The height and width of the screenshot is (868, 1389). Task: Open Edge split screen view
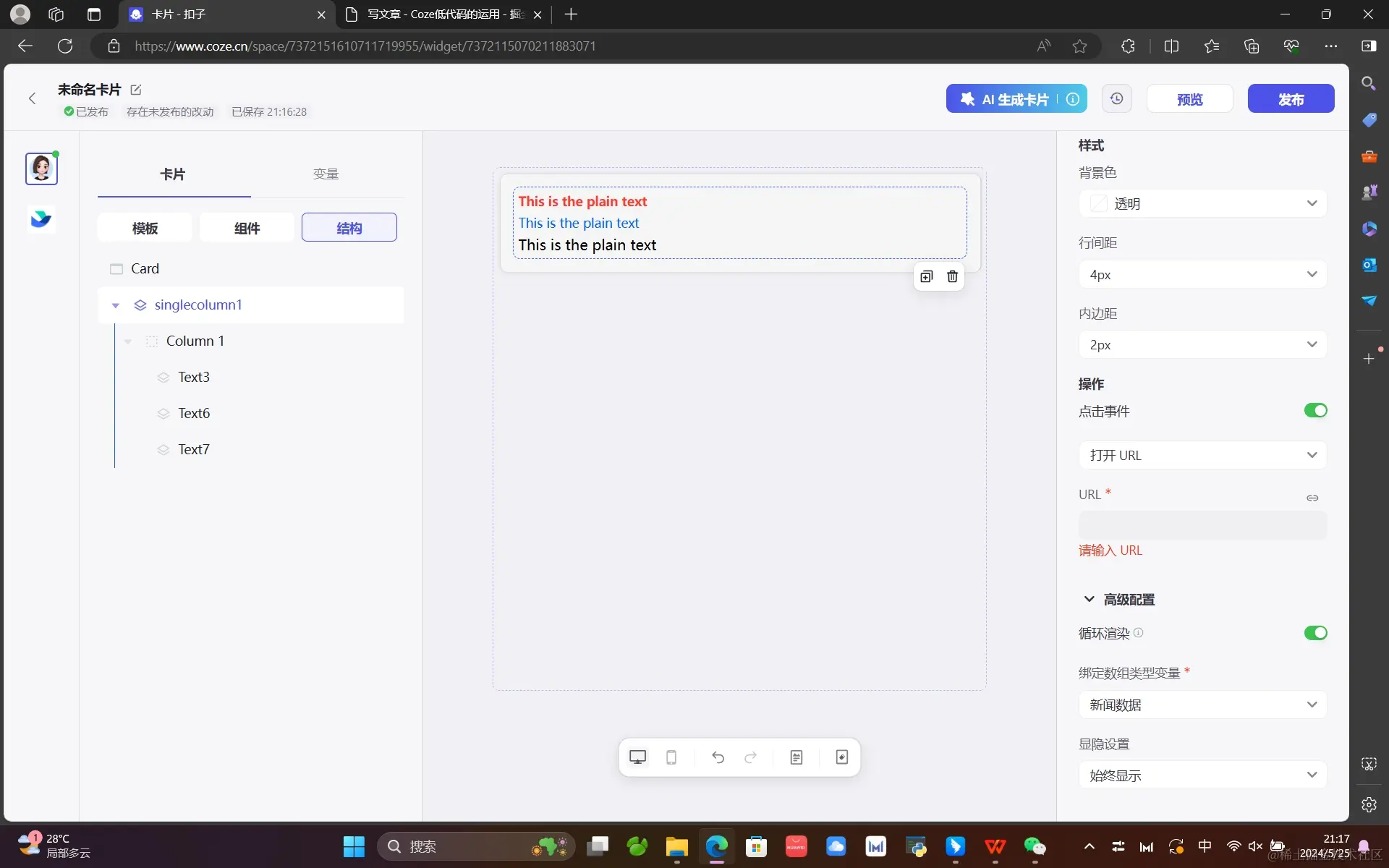point(1171,46)
